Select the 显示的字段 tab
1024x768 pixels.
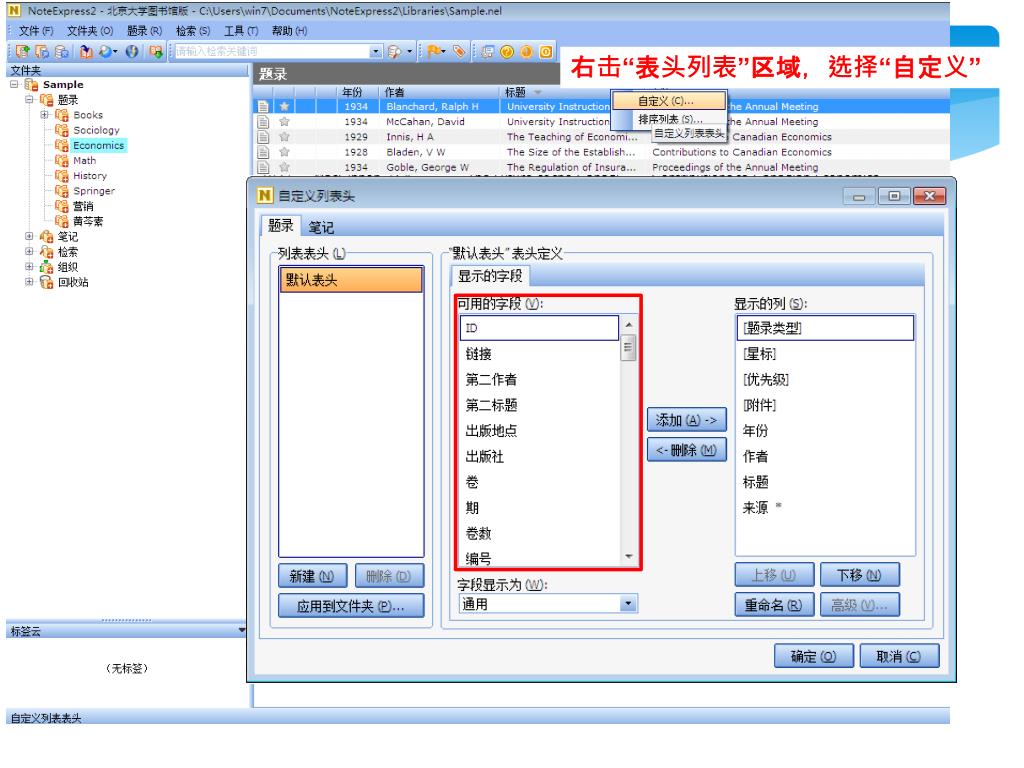coord(490,276)
